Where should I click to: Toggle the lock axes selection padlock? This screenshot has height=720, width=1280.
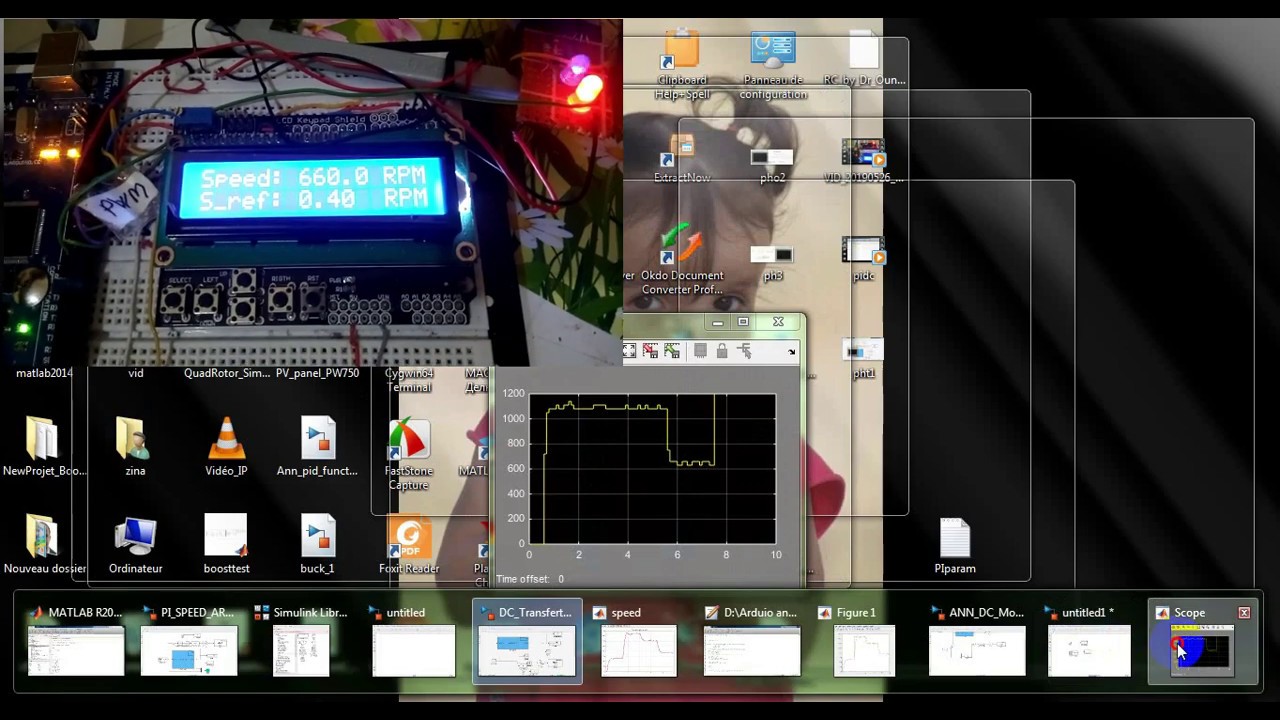click(x=722, y=351)
